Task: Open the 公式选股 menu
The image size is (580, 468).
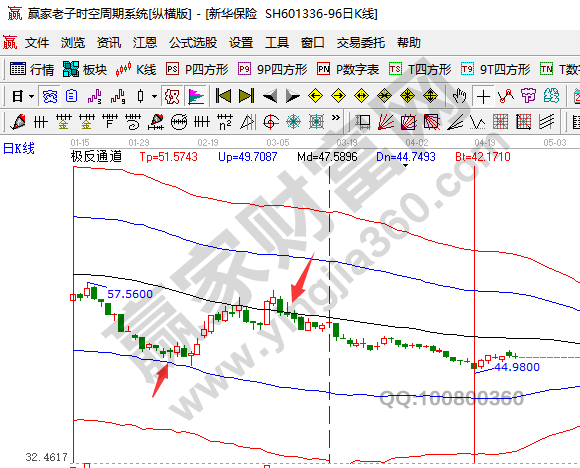Action: point(193,43)
